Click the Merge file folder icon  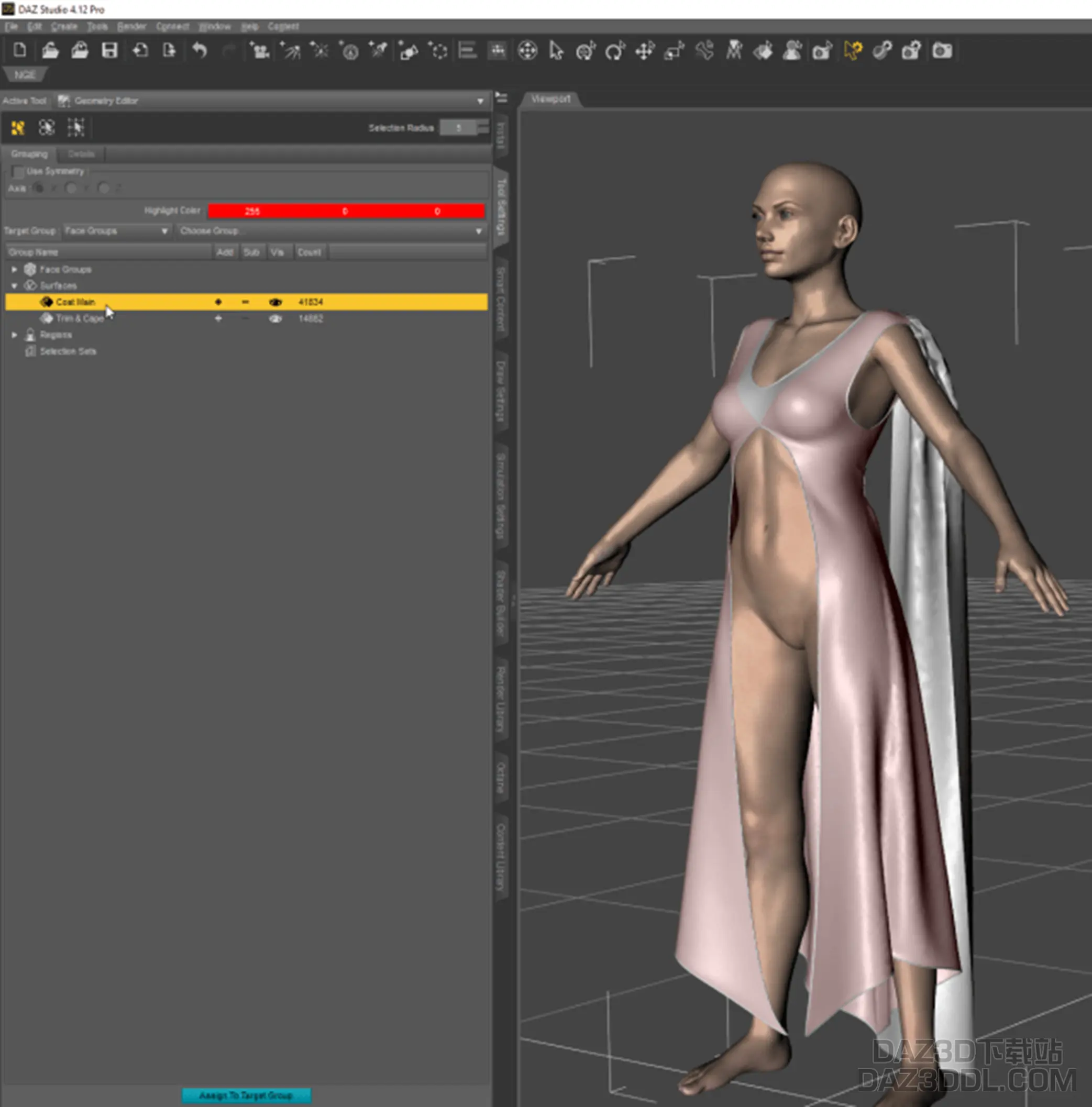[x=80, y=51]
